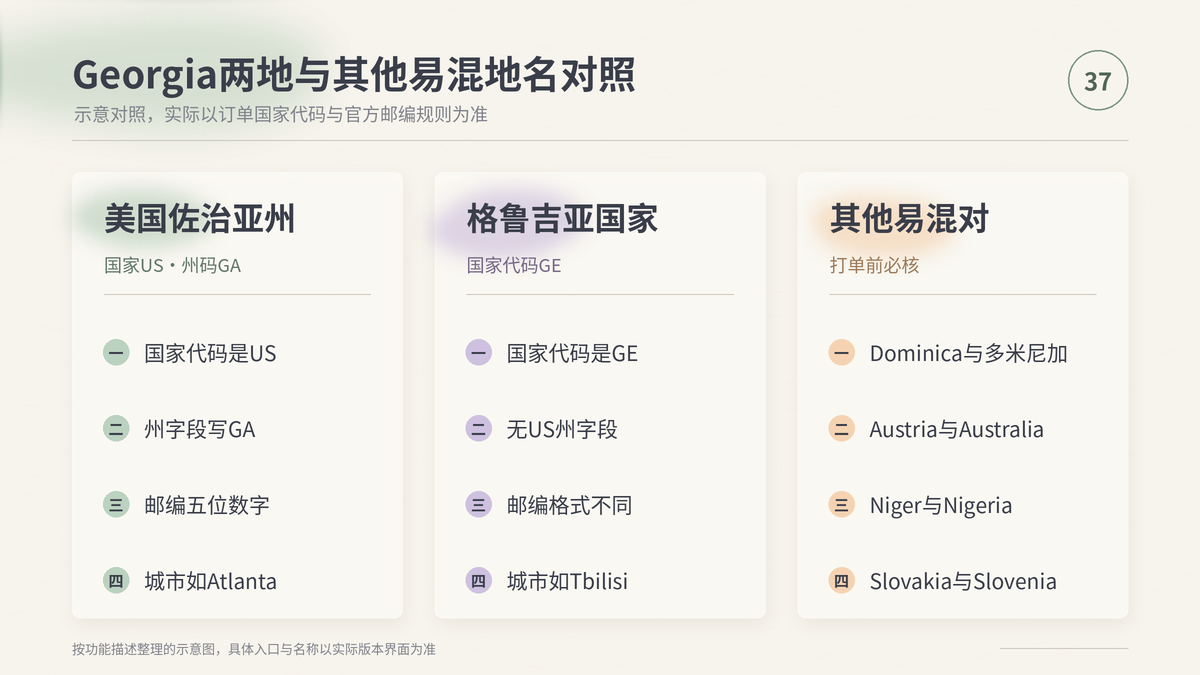This screenshot has width=1200, height=675.
Task: Click purple bullet 三 beside 邮编格式不同
Action: 479,505
